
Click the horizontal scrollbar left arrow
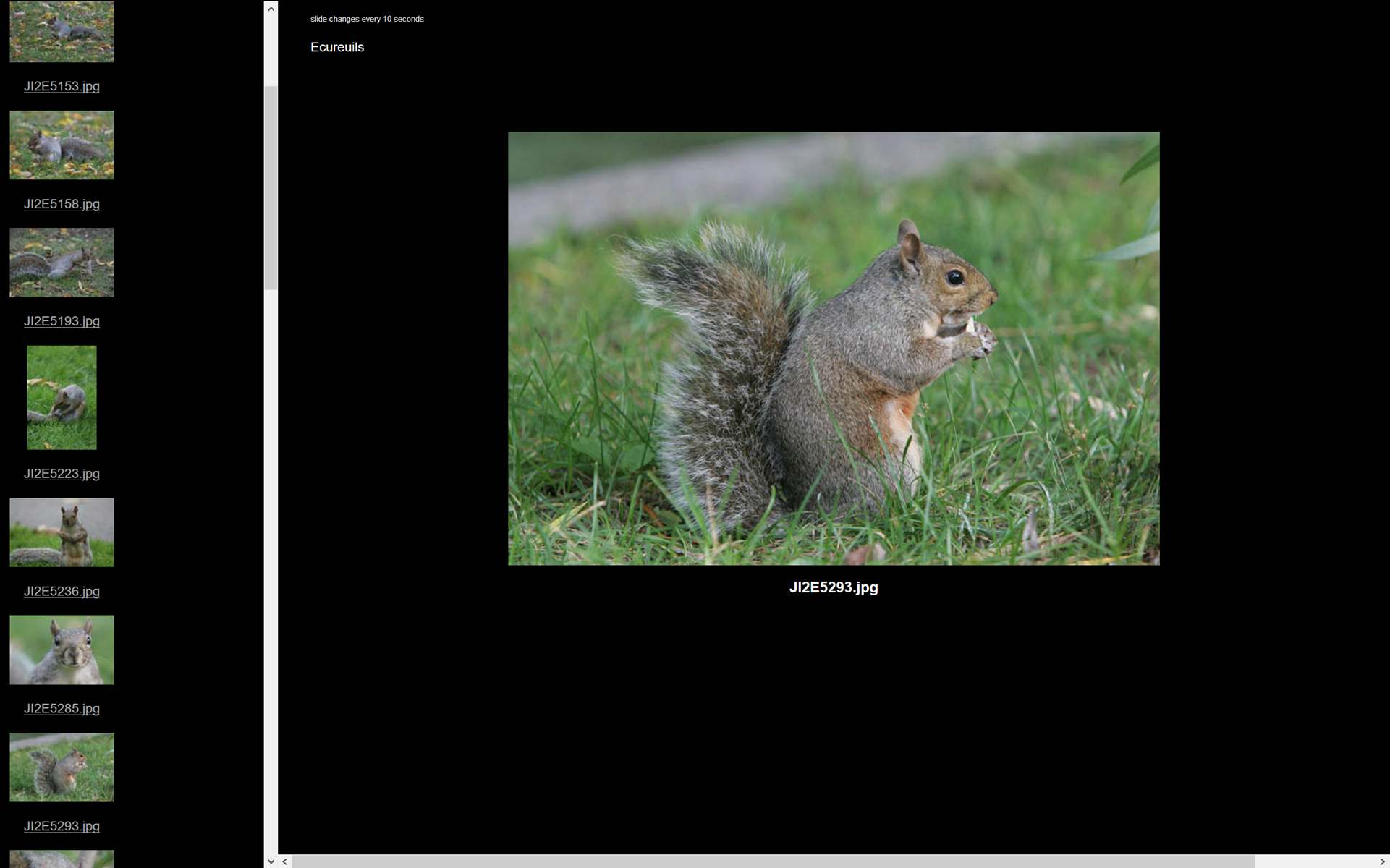pos(285,861)
